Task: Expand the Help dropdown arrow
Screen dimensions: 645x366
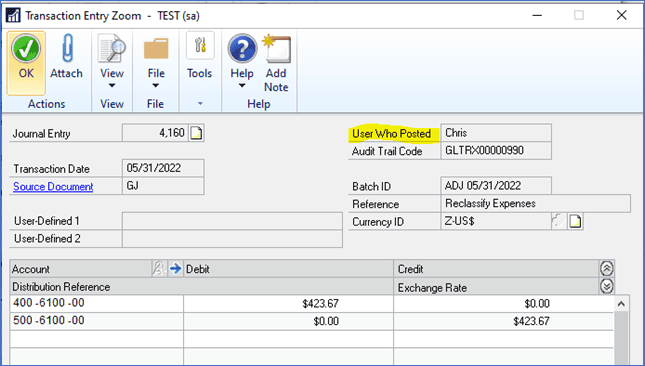Action: click(x=242, y=86)
